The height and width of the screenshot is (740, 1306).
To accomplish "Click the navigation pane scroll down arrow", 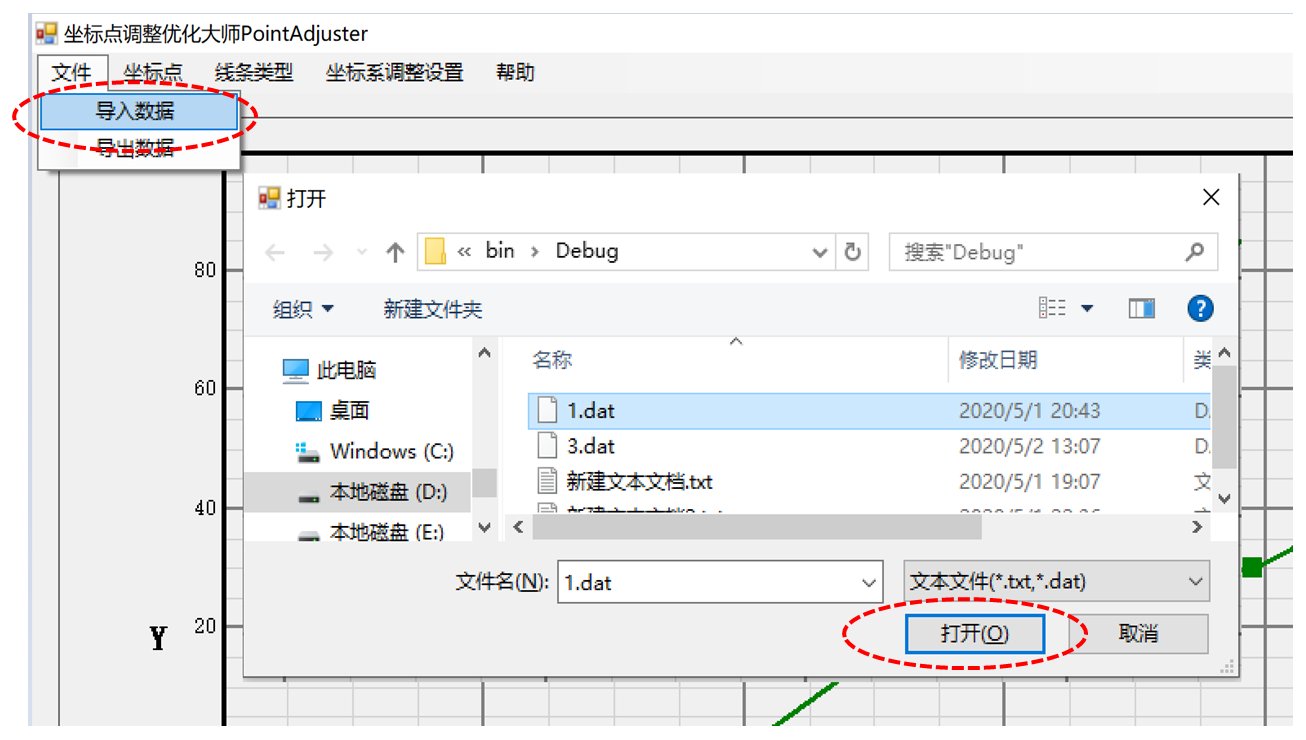I will [x=484, y=527].
